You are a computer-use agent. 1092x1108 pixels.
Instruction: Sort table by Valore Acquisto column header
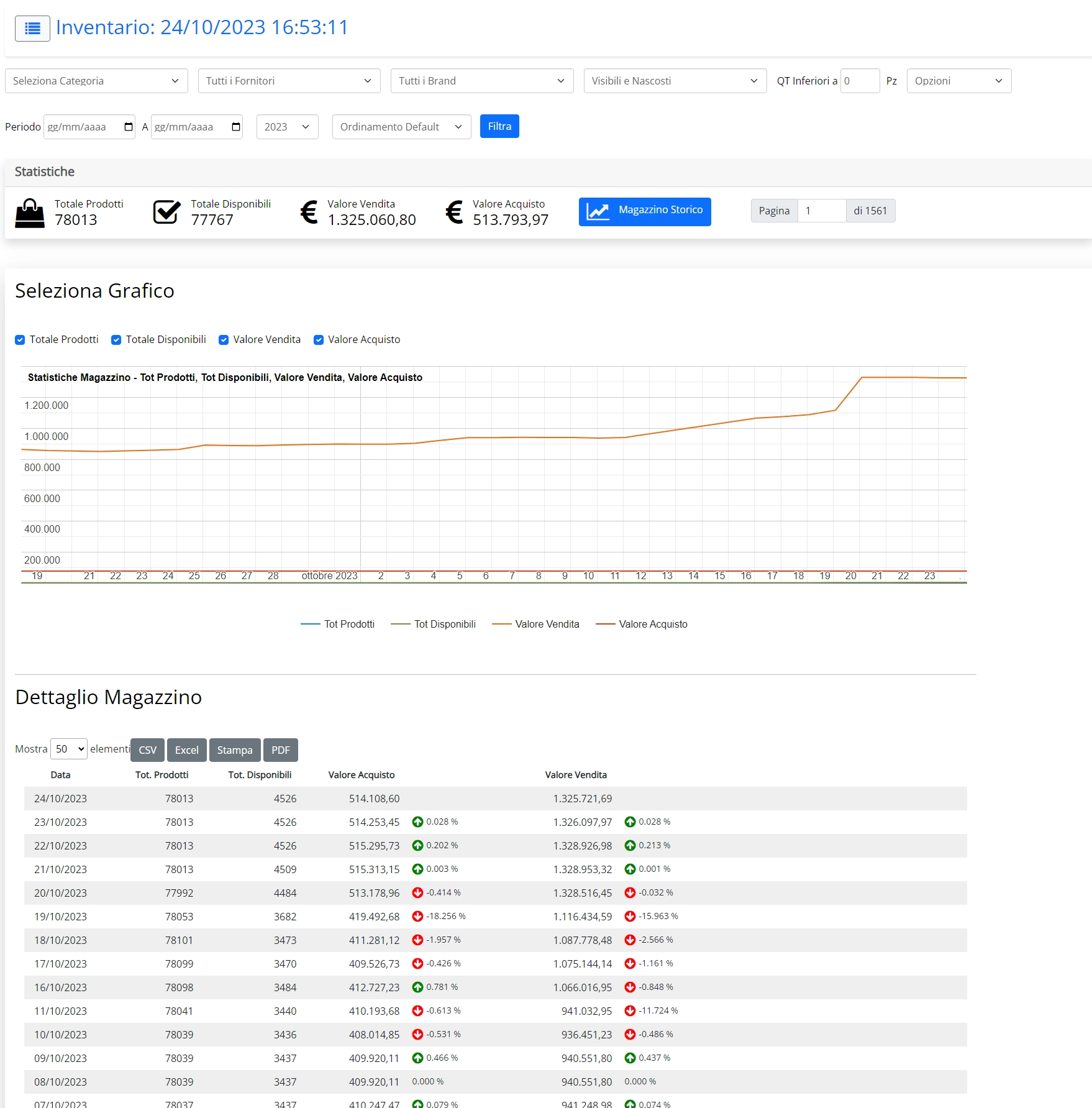coord(361,775)
